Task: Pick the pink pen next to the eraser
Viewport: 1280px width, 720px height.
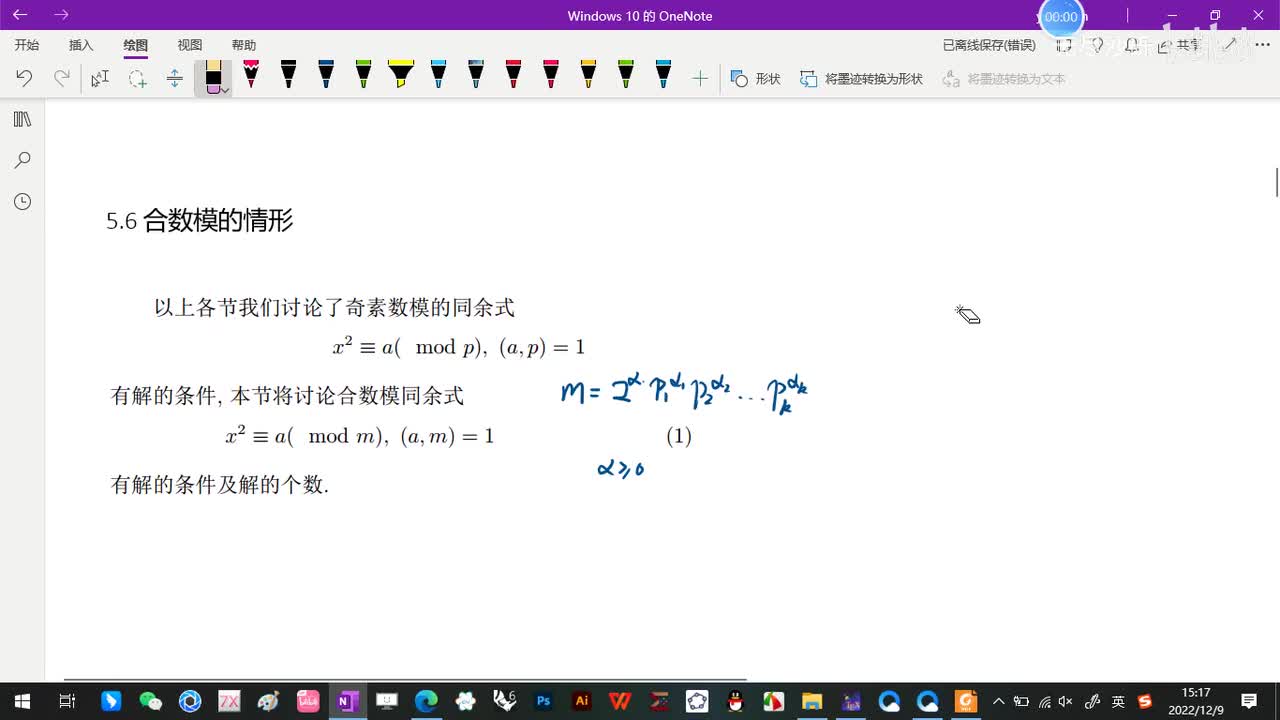Action: coord(251,75)
